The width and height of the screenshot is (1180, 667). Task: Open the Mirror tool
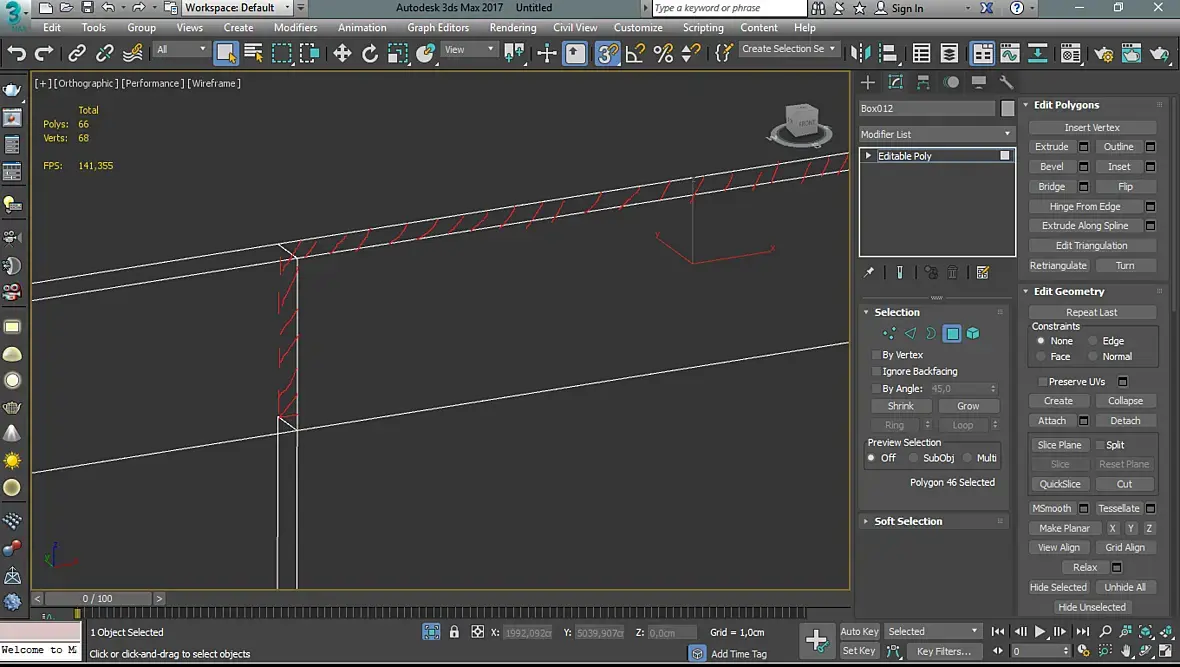click(x=861, y=53)
